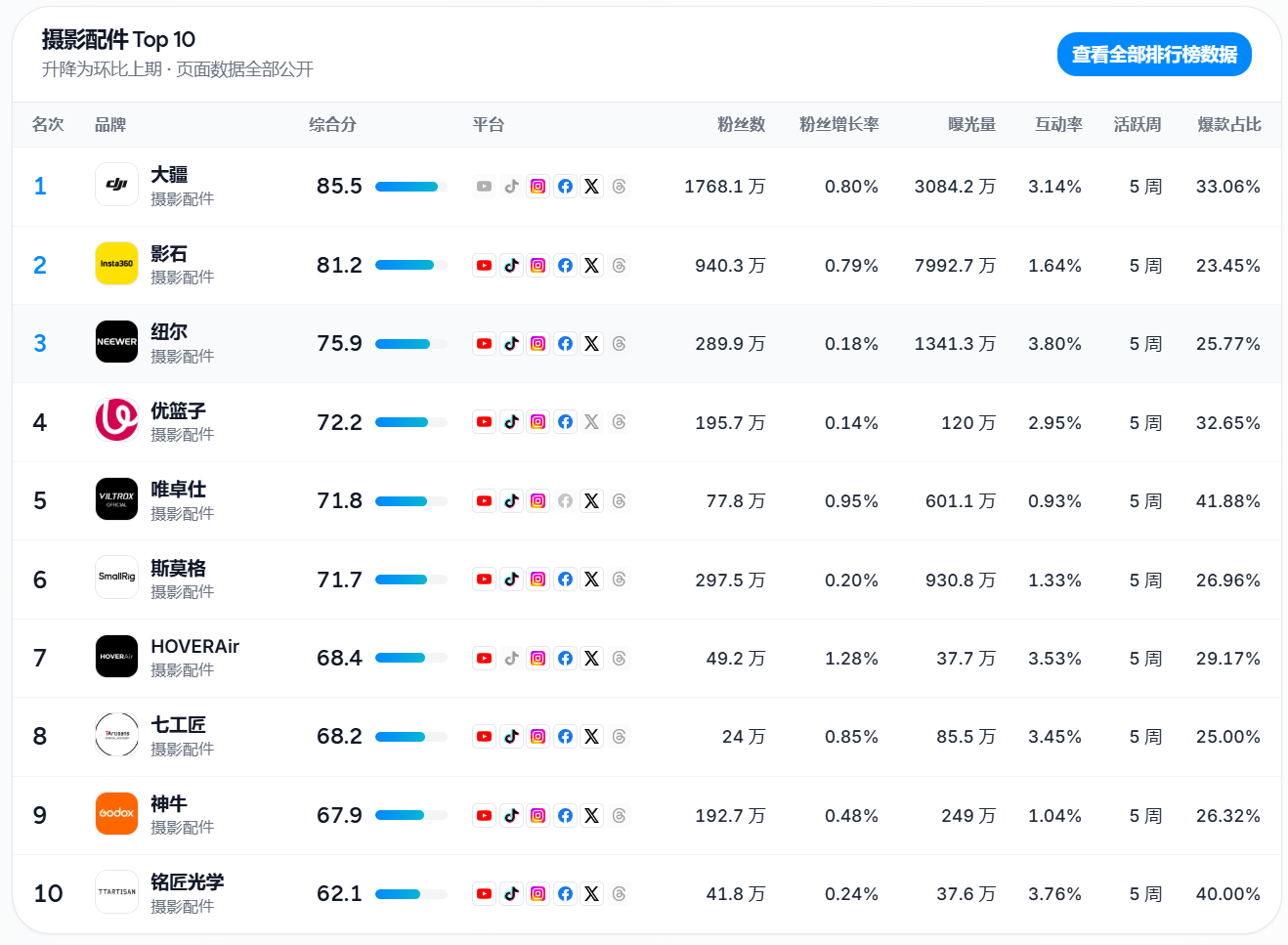Click 1.28% follower growth value
1288x945 pixels.
[x=851, y=659]
